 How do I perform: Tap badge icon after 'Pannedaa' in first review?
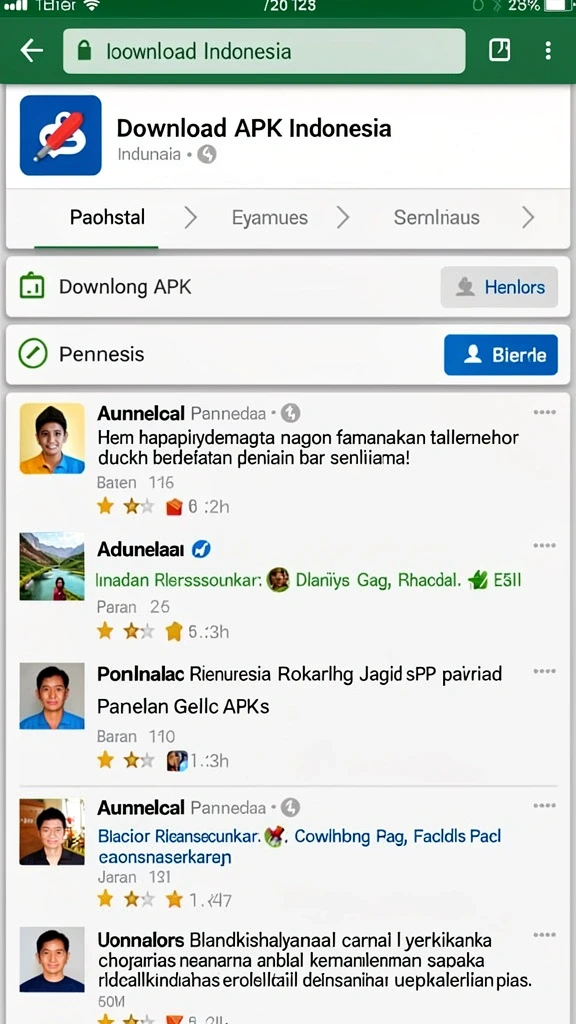coord(290,413)
